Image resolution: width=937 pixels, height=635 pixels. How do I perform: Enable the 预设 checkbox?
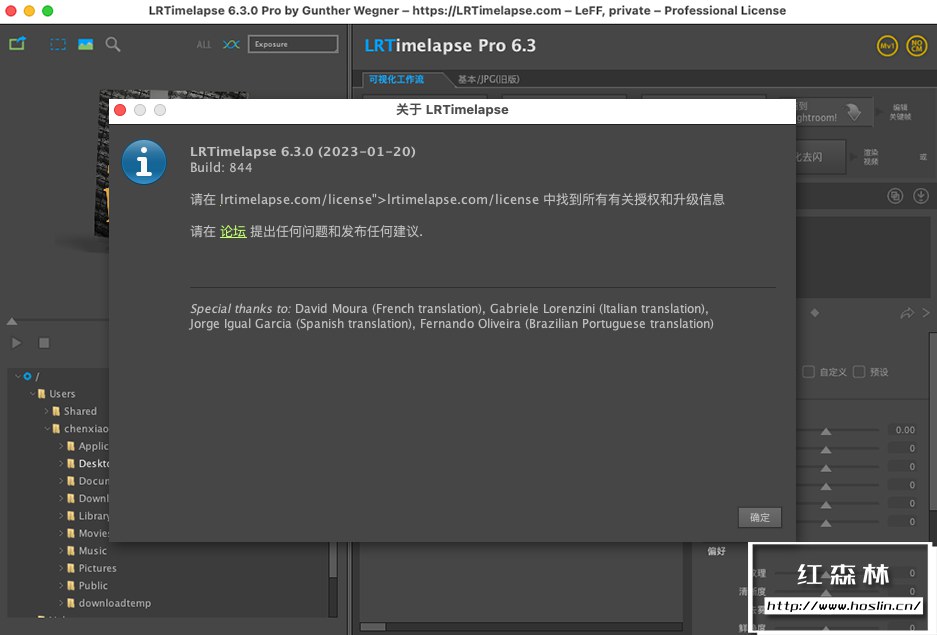[x=859, y=372]
